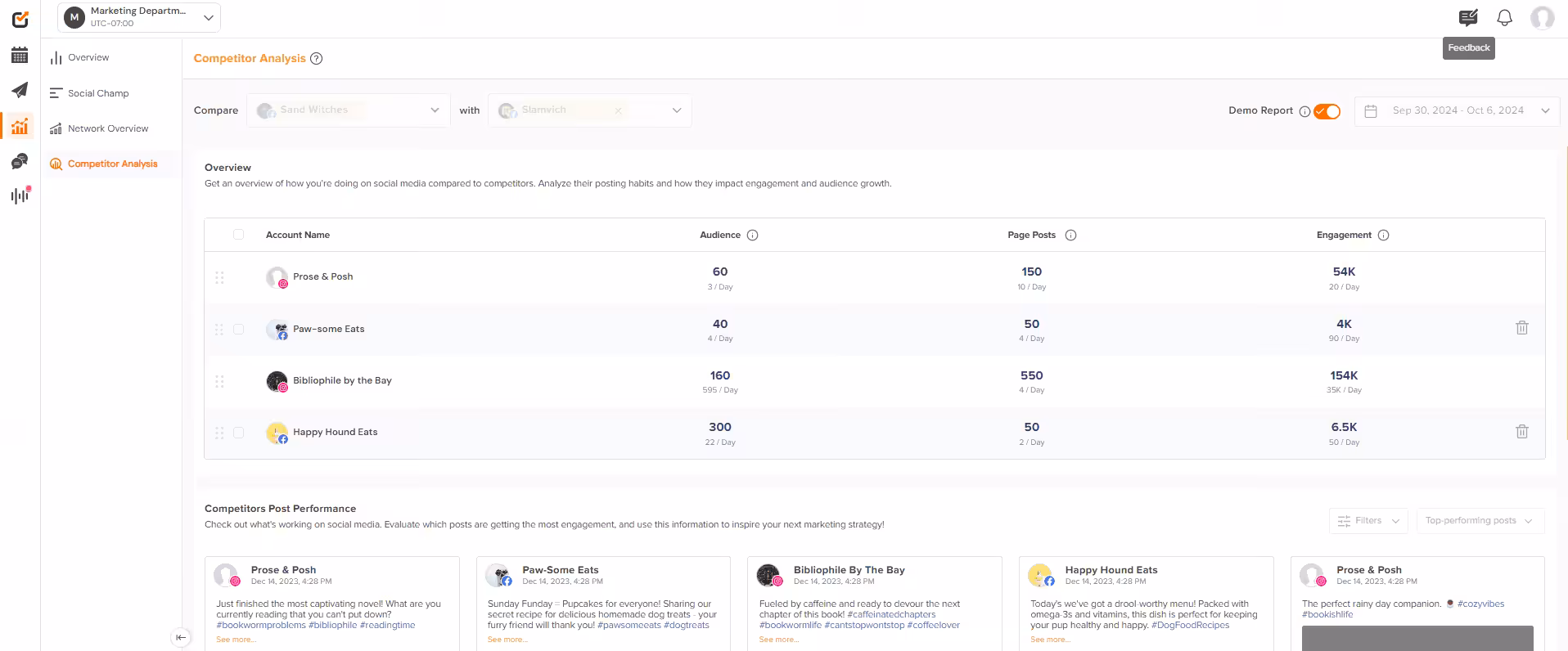The image size is (1568, 651).
Task: Open the publish paper-plane icon
Action: [x=20, y=90]
